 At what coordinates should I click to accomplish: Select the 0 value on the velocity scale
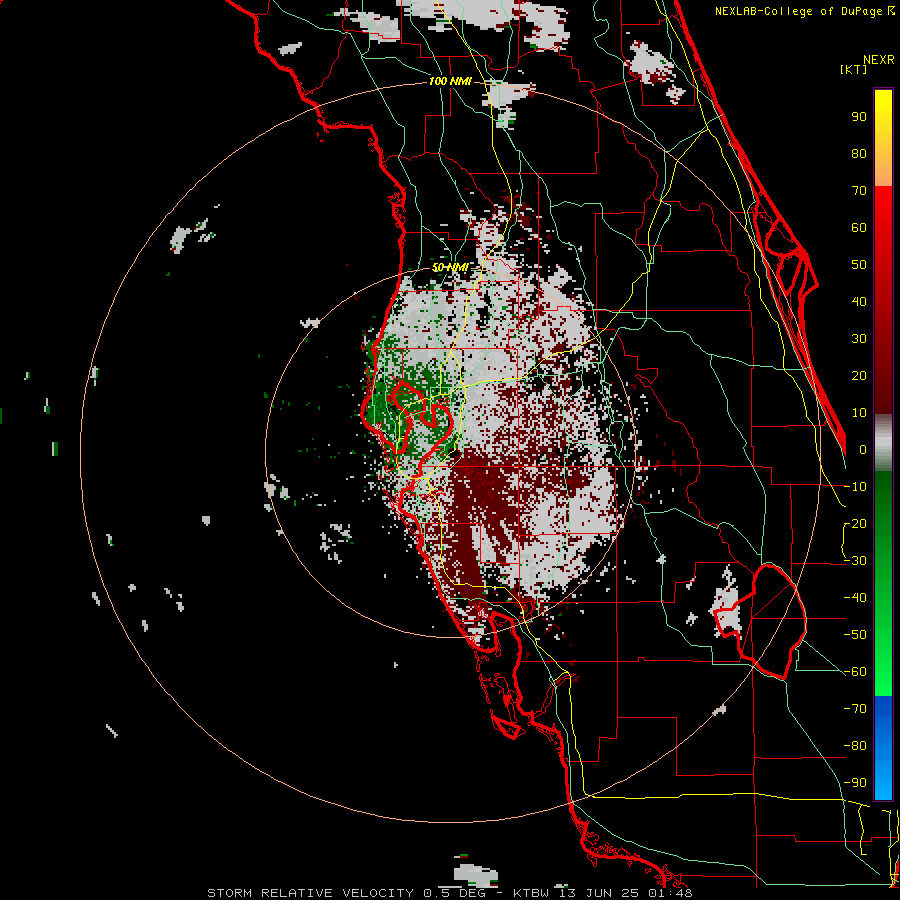pyautogui.click(x=863, y=449)
